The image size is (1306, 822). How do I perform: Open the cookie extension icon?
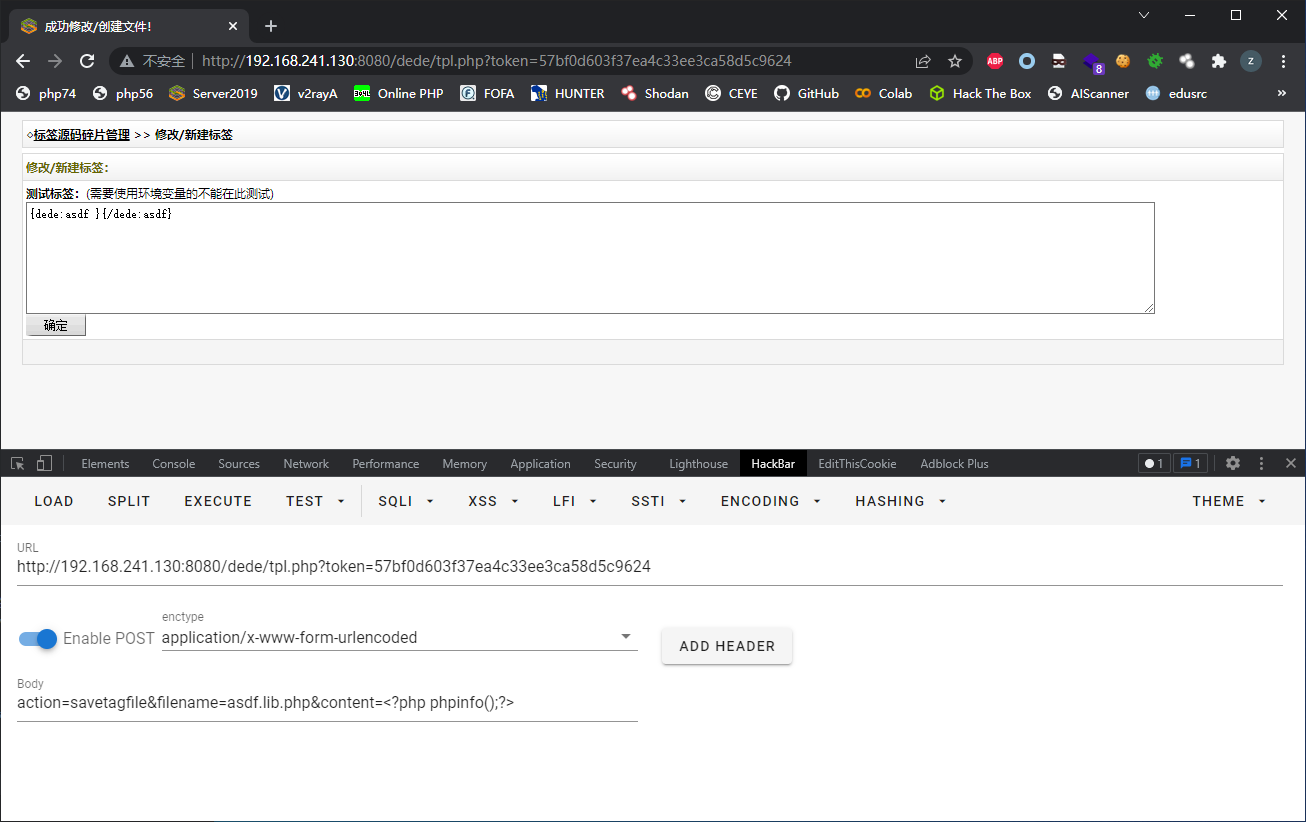[1123, 61]
